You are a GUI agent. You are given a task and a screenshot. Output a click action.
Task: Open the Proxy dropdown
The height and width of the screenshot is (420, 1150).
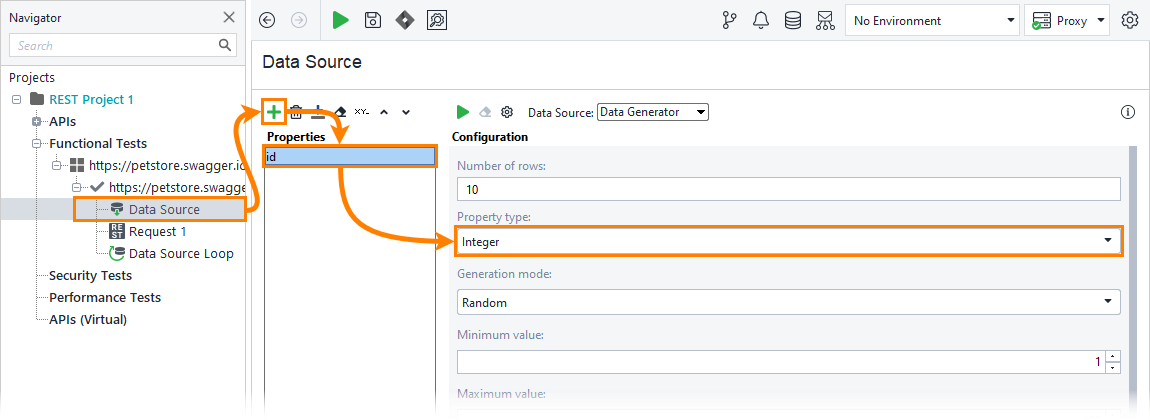(x=1068, y=21)
